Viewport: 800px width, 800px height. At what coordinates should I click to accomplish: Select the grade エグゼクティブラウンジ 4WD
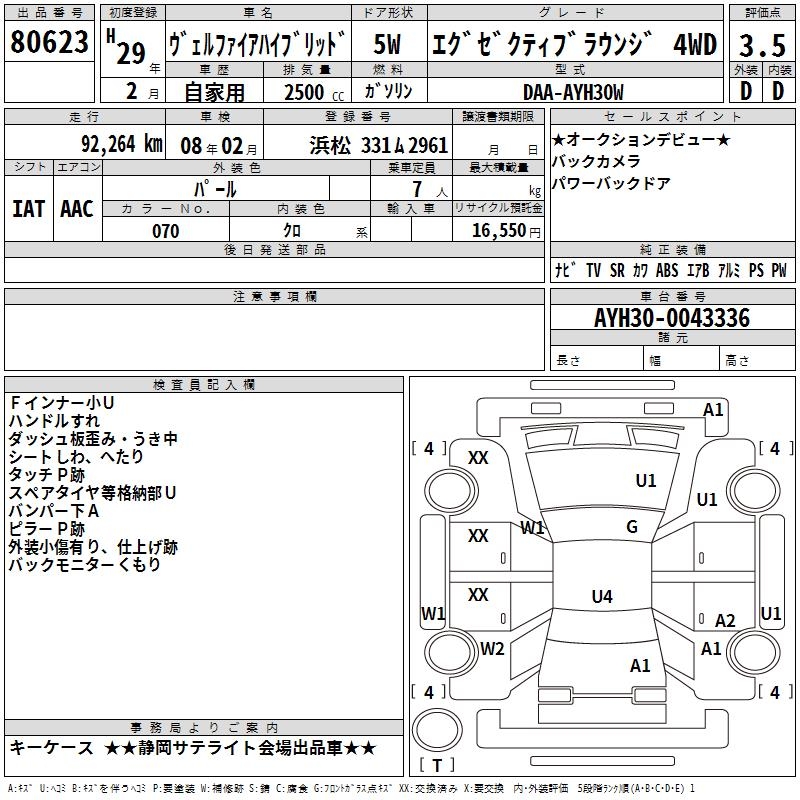(x=575, y=44)
